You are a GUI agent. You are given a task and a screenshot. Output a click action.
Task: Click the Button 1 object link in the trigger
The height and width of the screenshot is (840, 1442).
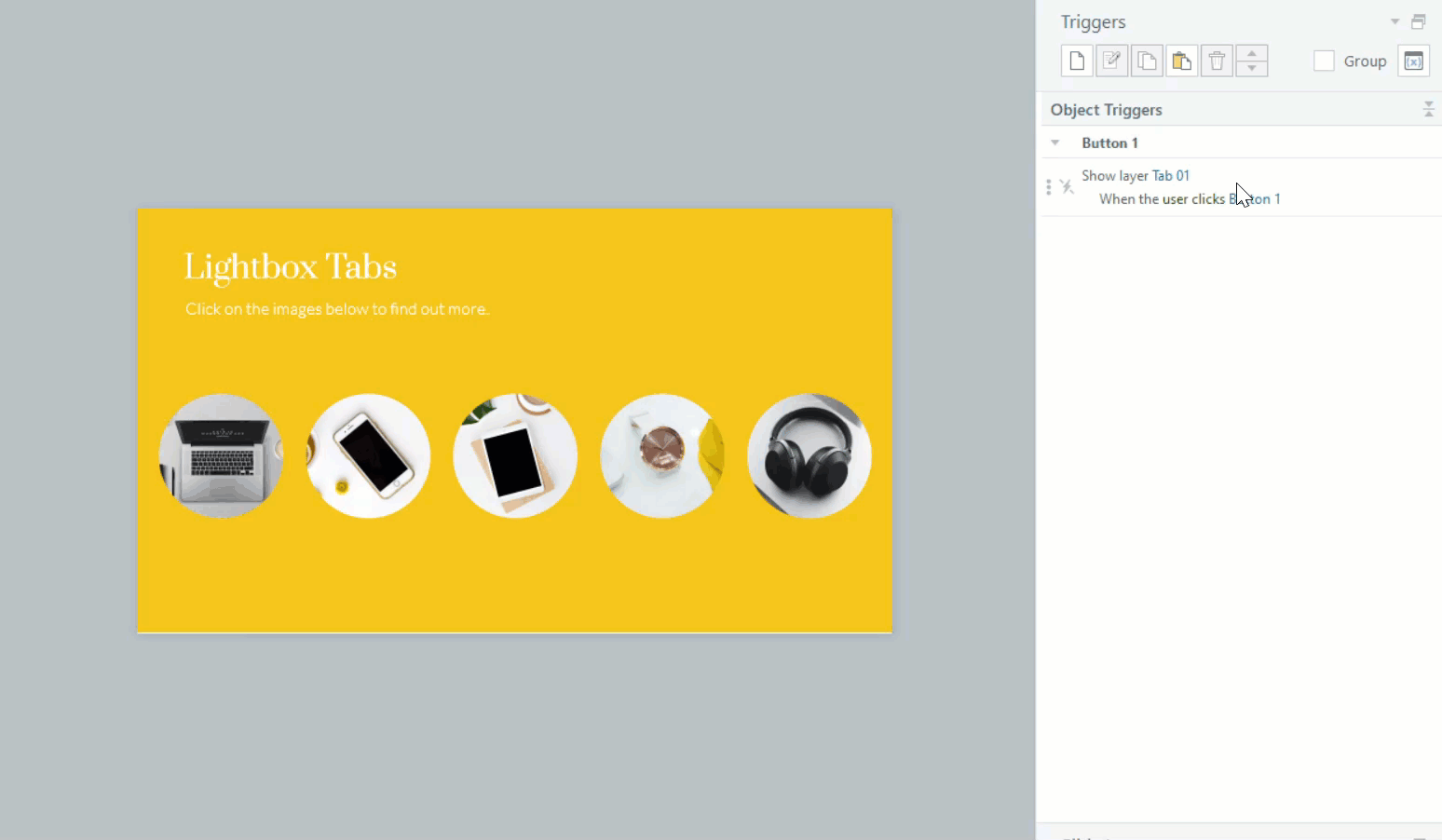(1255, 198)
